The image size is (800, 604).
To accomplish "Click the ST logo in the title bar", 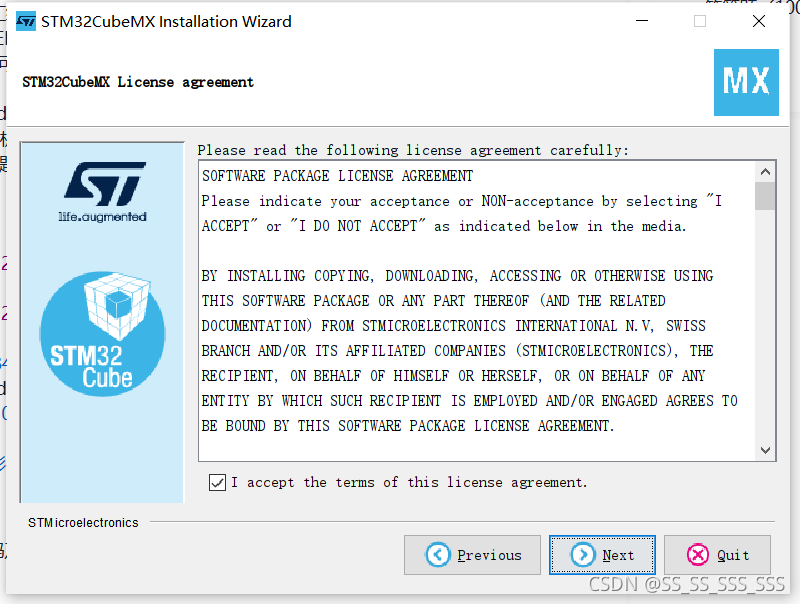I will [26, 21].
